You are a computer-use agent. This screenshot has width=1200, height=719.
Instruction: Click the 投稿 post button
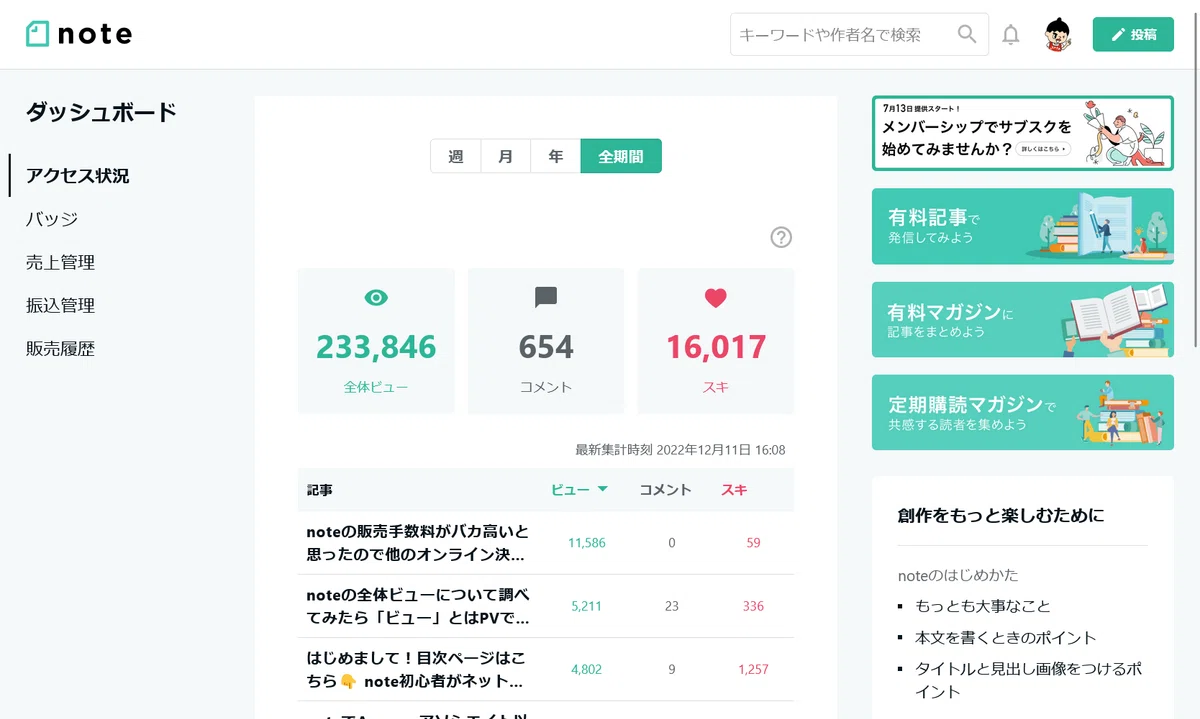click(x=1133, y=34)
